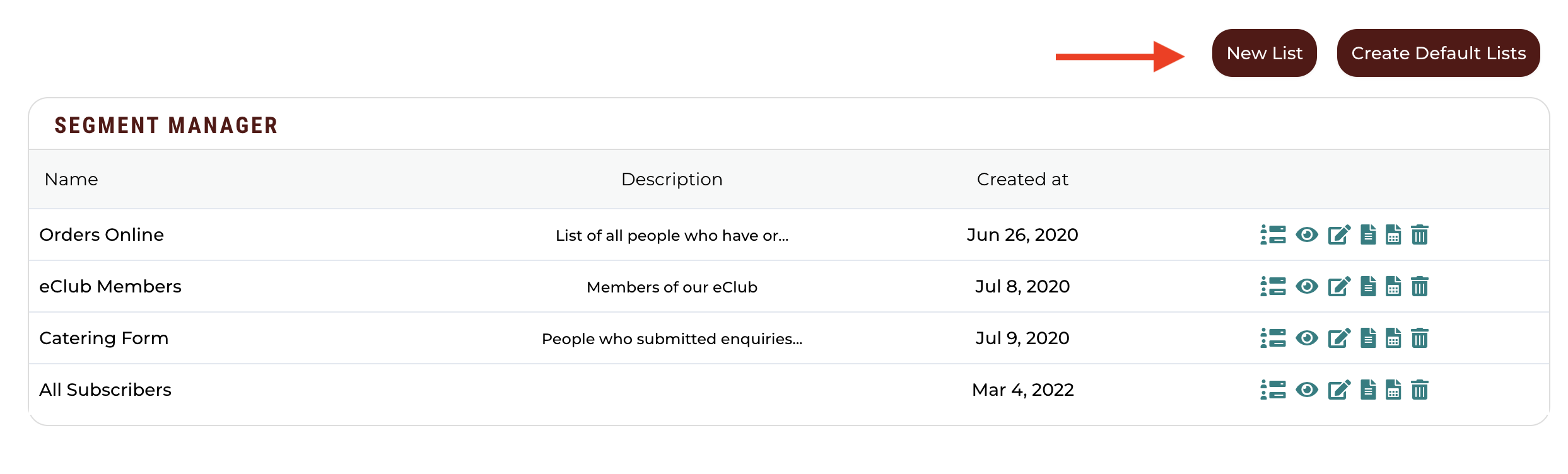This screenshot has height=474, width=1568.
Task: Open document icon for All Subscribers
Action: (x=1368, y=390)
